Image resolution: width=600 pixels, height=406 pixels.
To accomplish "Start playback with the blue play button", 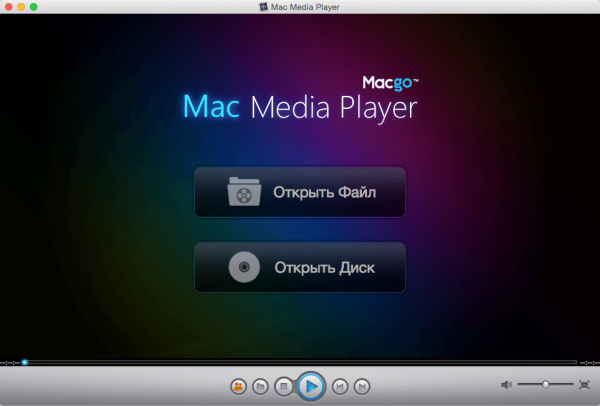I will 311,387.
